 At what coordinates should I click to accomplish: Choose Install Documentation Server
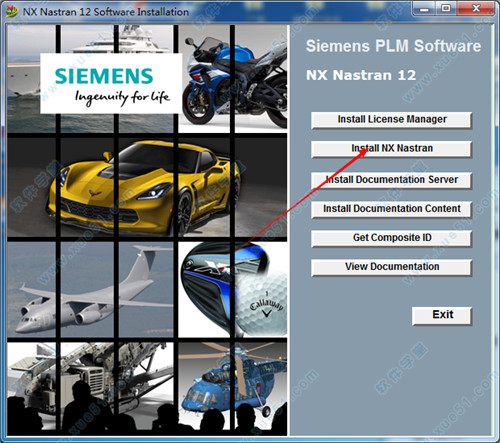[391, 180]
